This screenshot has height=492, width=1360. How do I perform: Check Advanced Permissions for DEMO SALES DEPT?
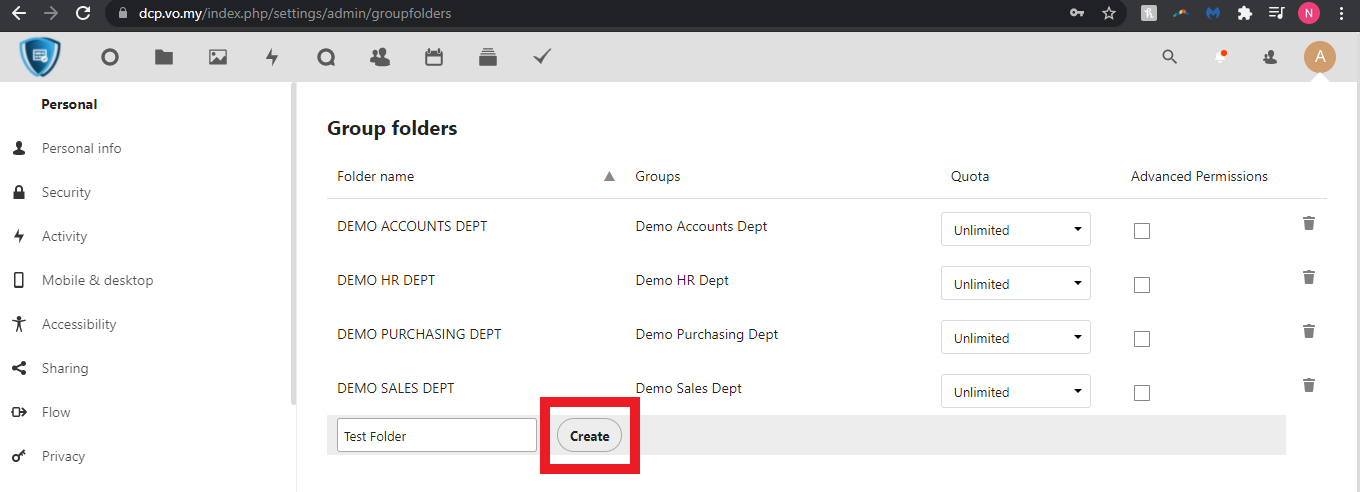click(x=1142, y=393)
